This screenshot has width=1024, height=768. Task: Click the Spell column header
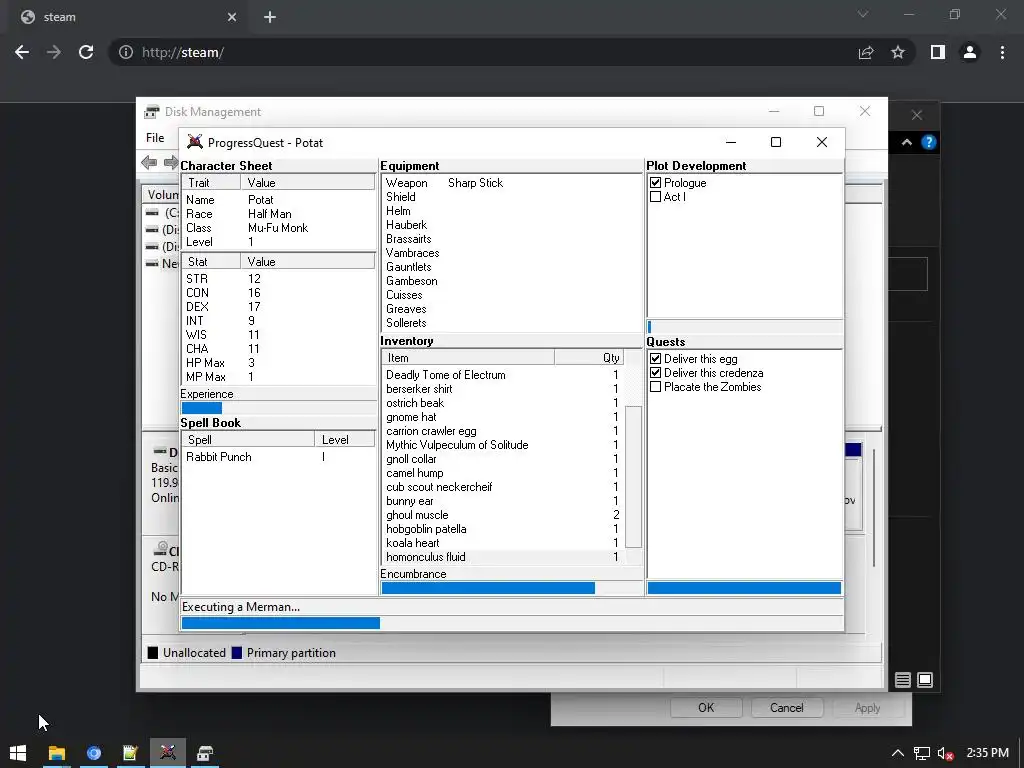click(x=248, y=440)
